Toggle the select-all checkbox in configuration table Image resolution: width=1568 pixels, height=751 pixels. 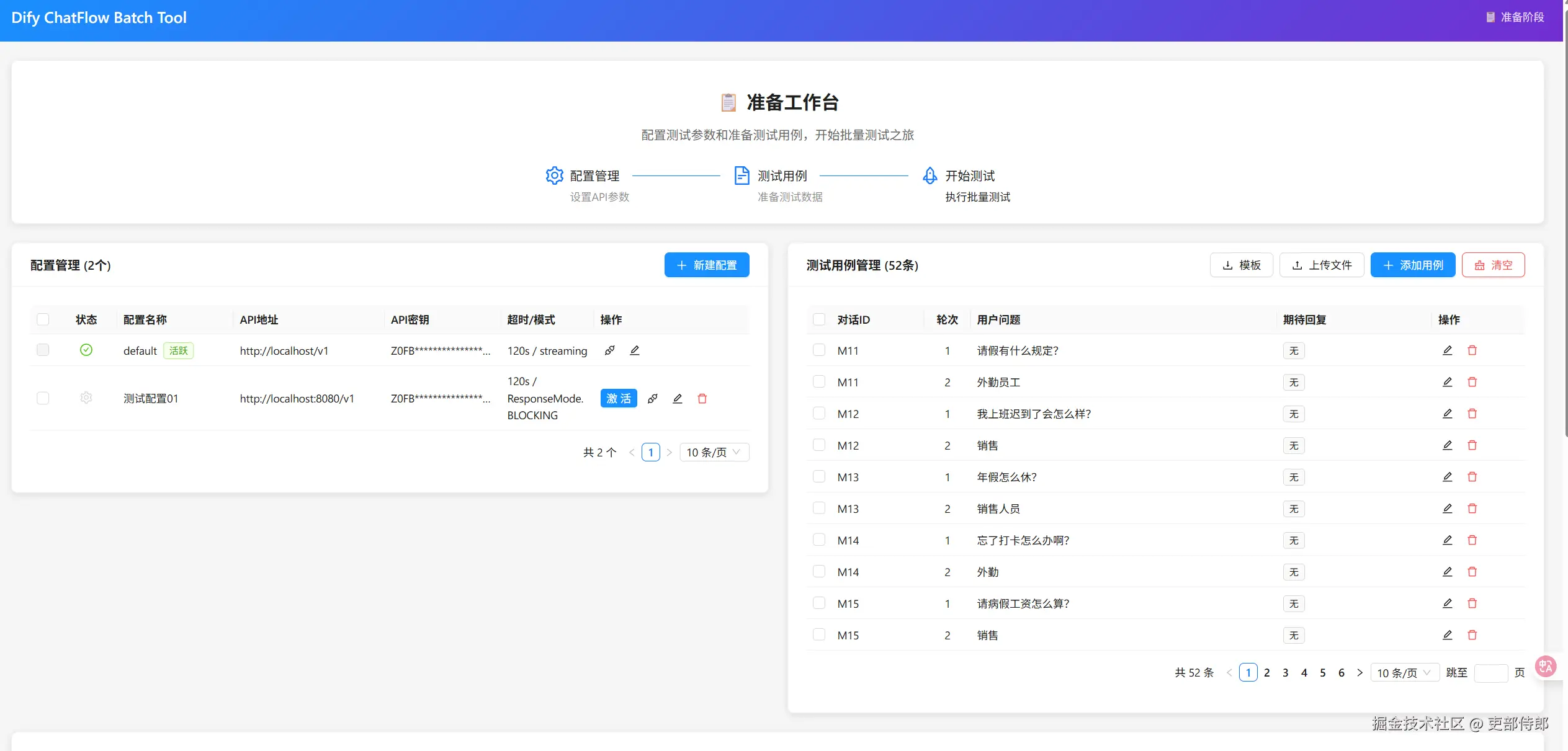42,319
